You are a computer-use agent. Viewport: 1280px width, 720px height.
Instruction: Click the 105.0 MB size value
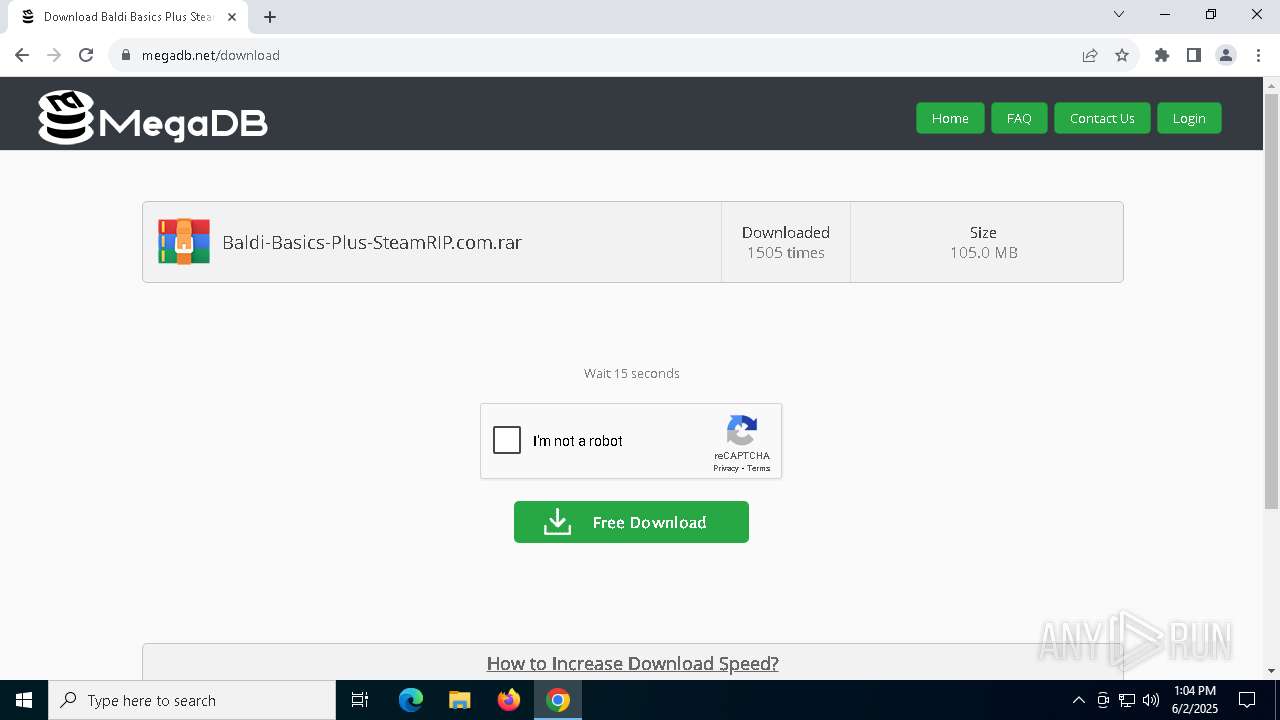pyautogui.click(x=984, y=253)
